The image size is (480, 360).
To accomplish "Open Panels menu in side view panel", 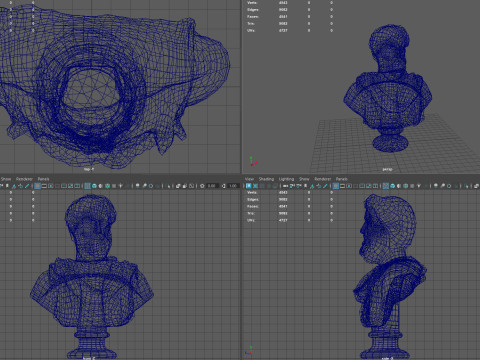I will click(x=341, y=179).
